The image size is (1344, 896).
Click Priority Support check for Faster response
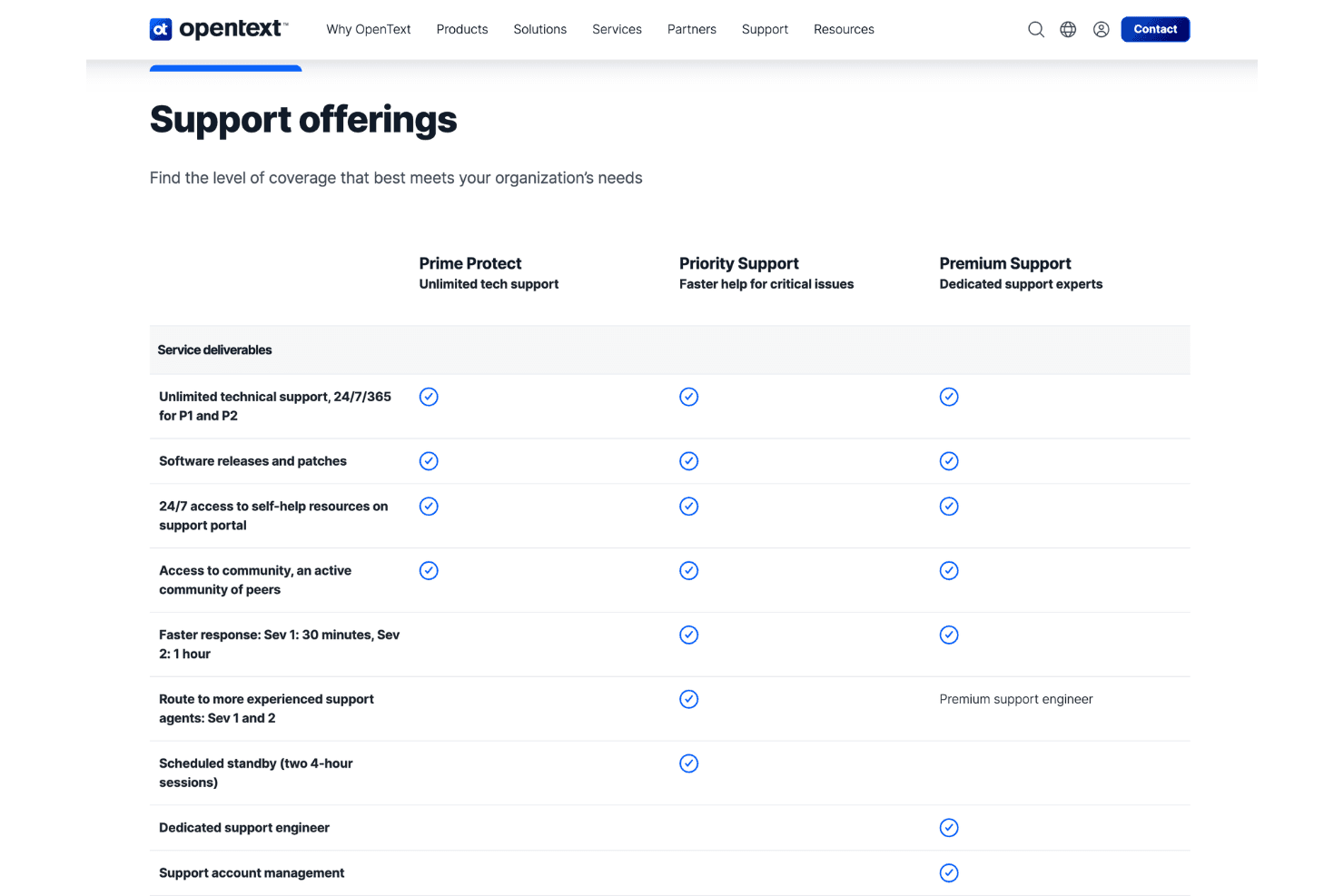click(x=689, y=635)
